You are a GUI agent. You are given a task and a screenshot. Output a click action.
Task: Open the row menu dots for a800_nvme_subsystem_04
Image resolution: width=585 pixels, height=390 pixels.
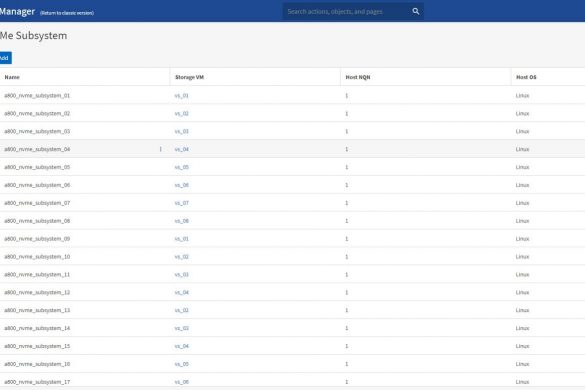coord(161,149)
